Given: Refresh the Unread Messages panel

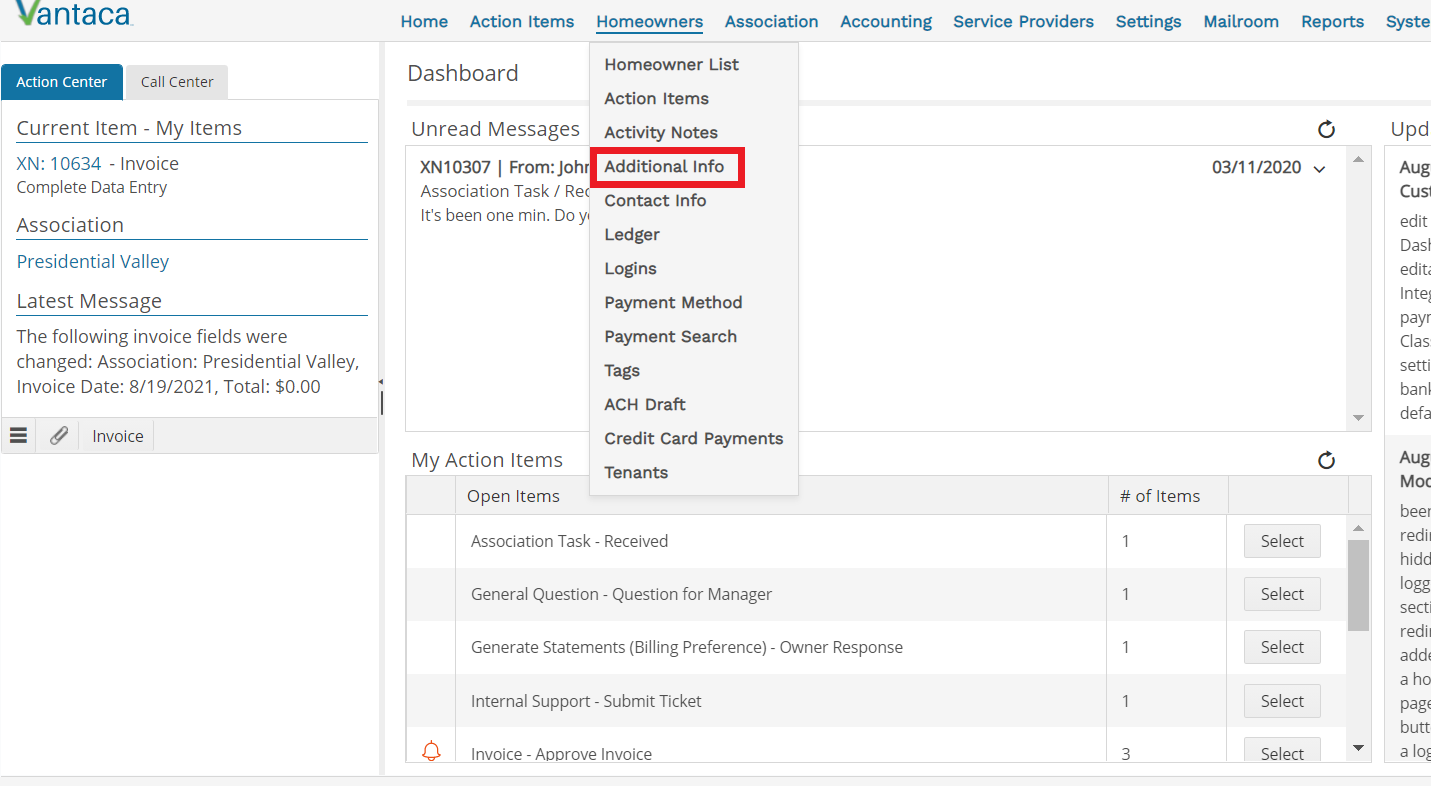Looking at the screenshot, I should 1326,130.
